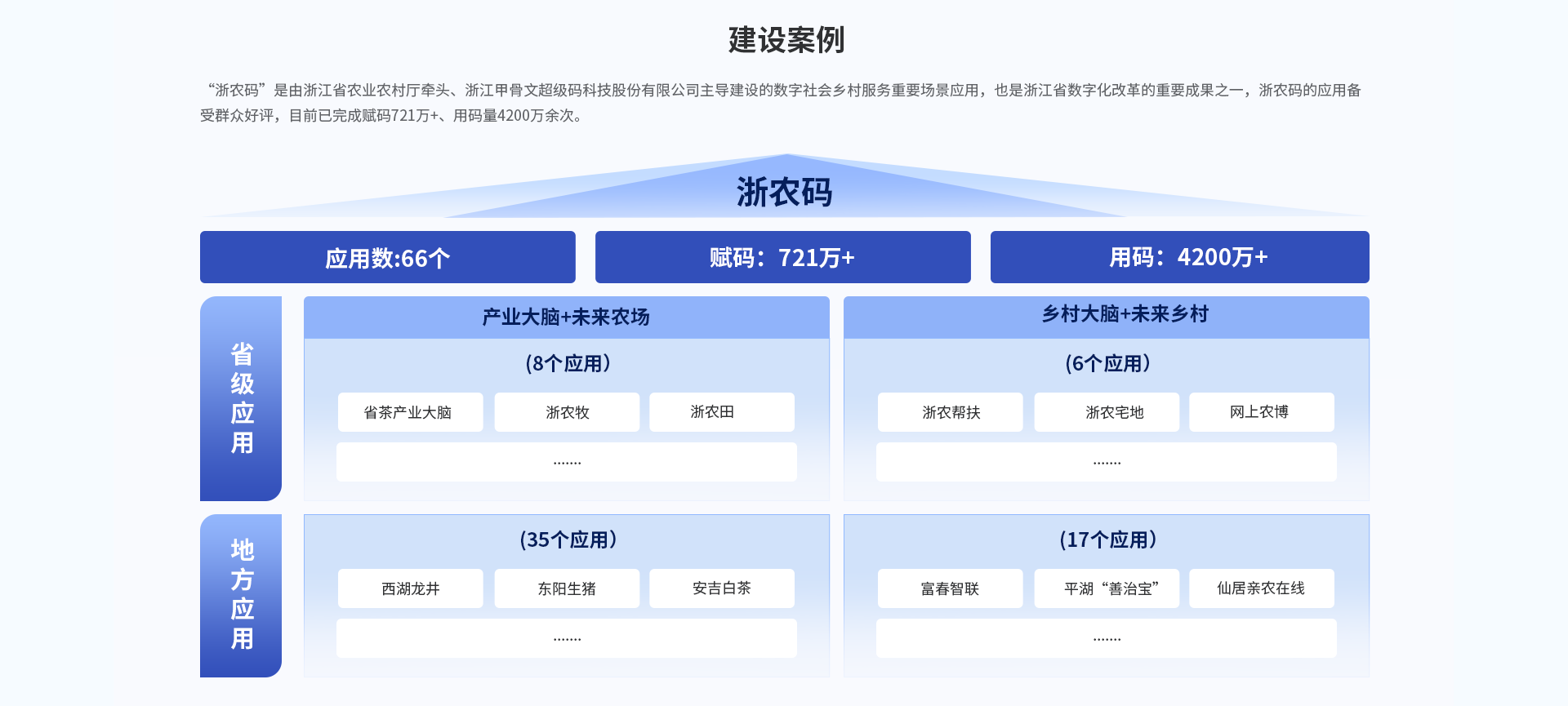This screenshot has width=1568, height=706.
Task: Select the 赋码：721万+ stat box
Action: (783, 257)
